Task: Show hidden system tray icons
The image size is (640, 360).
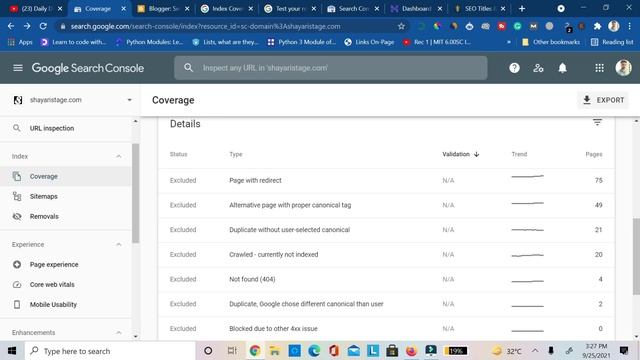Action: click(x=535, y=351)
